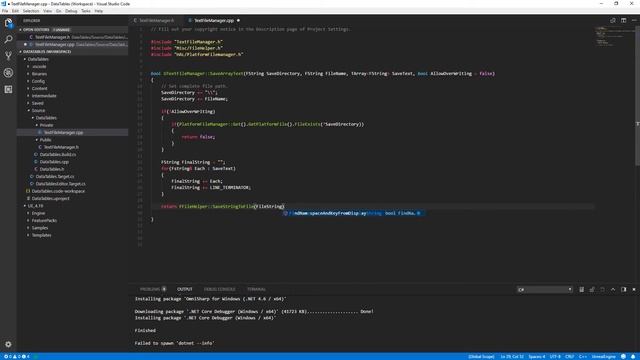Screen dimensions: 640x360
Task: Open the Selection menu
Action: [31, 11]
